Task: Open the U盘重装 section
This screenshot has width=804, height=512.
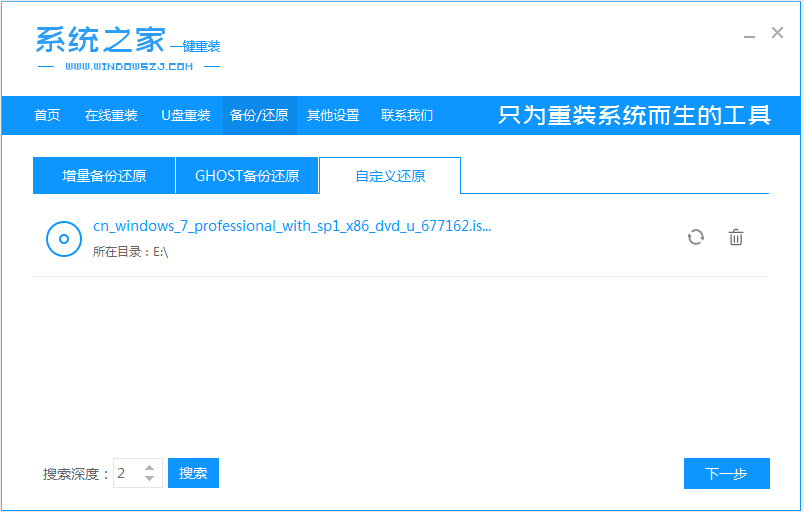Action: coord(186,115)
